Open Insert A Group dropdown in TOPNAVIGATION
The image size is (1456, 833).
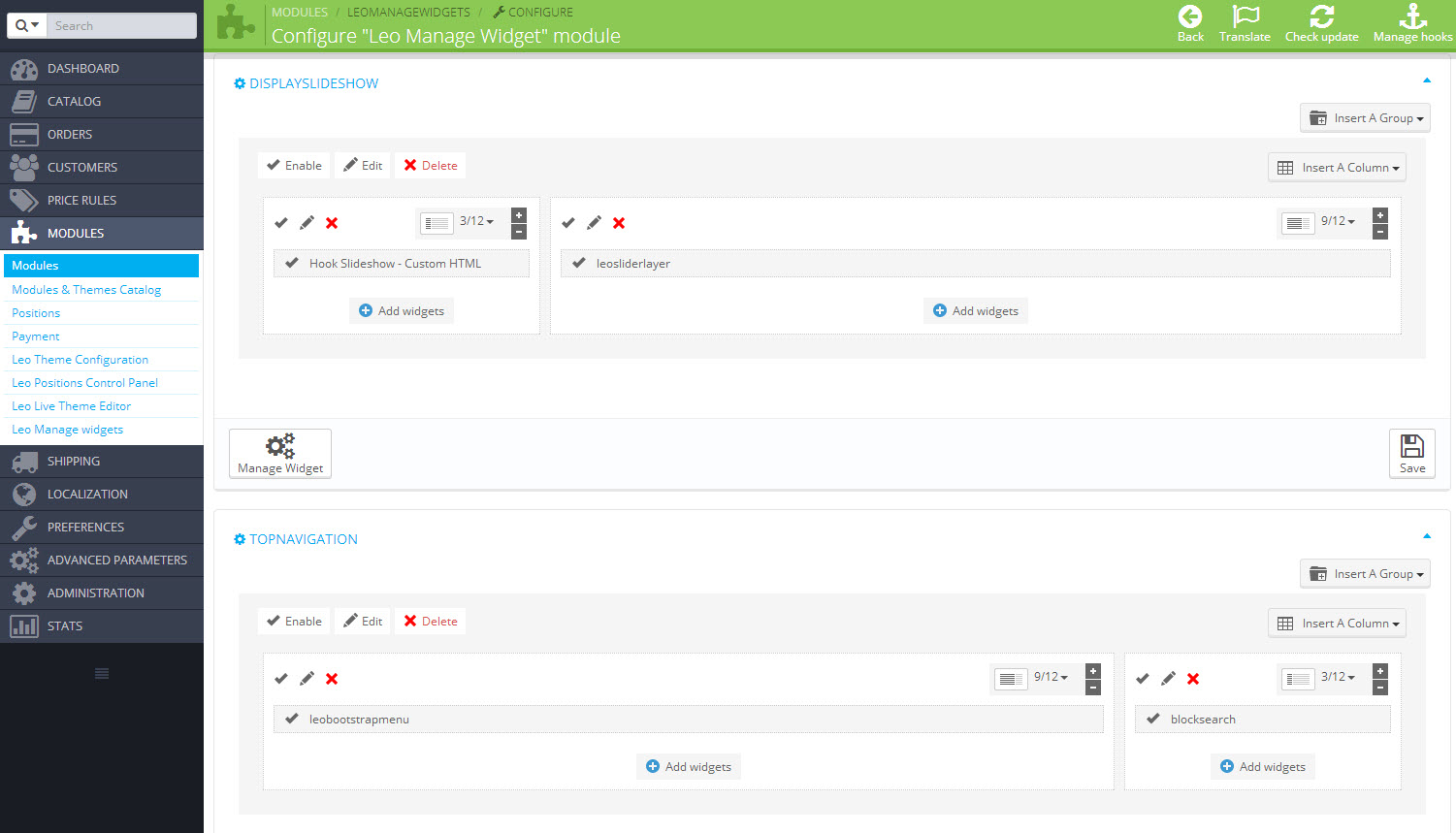(x=1365, y=574)
